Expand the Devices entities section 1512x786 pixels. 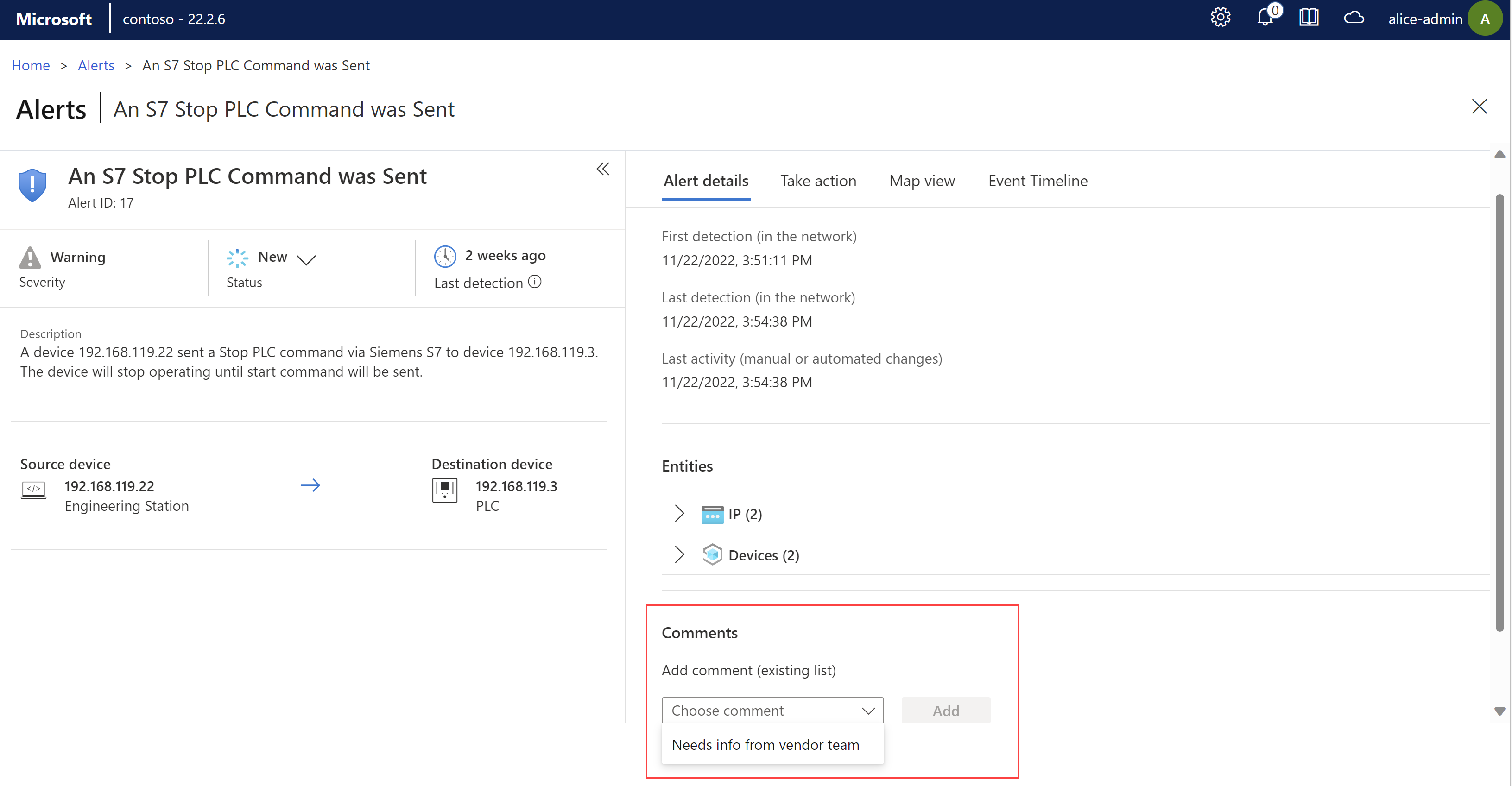point(678,554)
